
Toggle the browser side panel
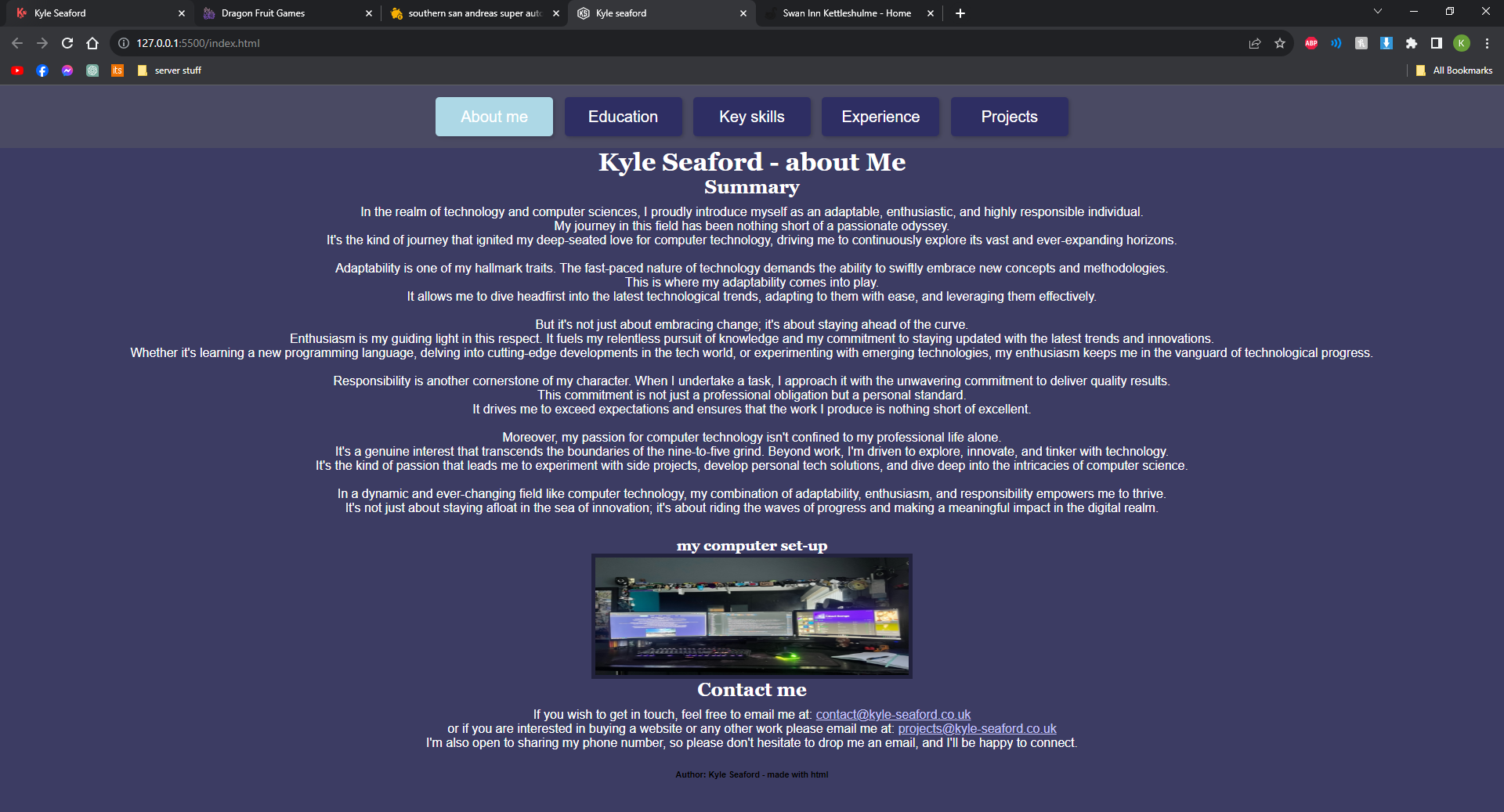coord(1436,43)
